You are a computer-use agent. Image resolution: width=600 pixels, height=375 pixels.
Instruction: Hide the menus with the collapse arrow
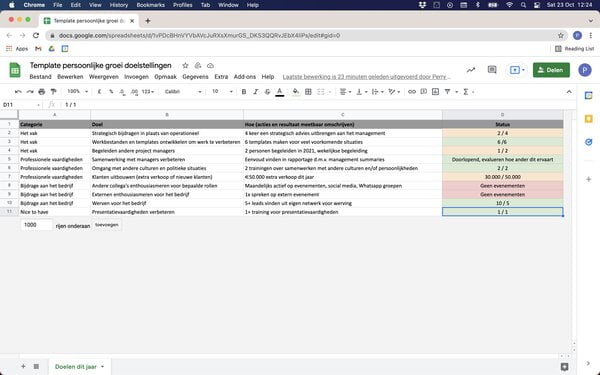pyautogui.click(x=569, y=92)
